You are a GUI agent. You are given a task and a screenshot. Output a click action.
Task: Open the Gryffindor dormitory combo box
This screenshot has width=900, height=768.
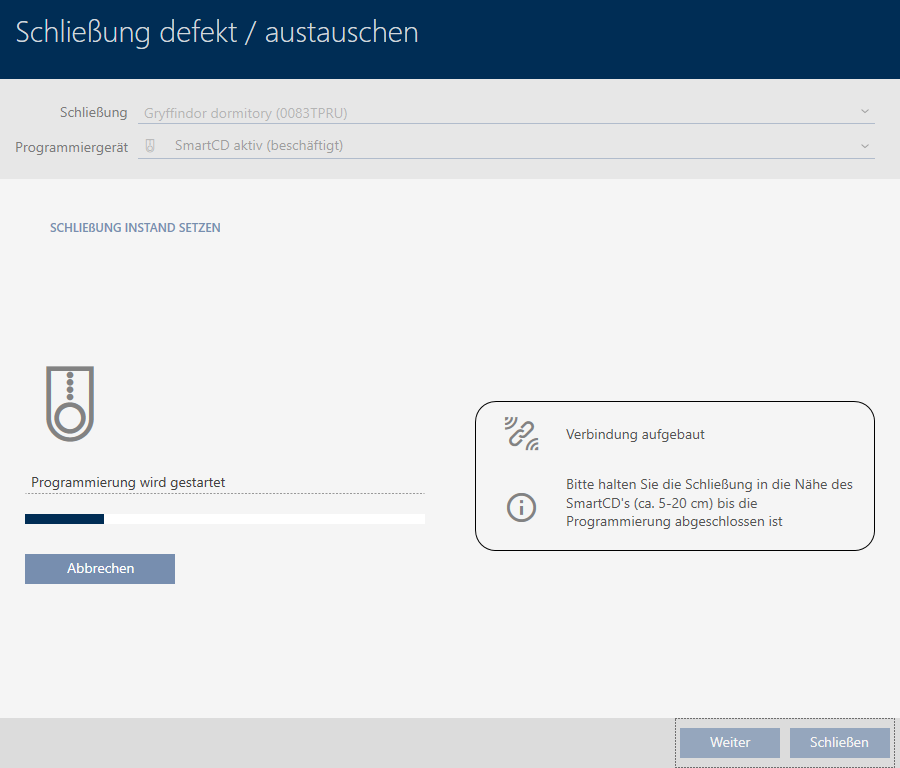point(500,113)
